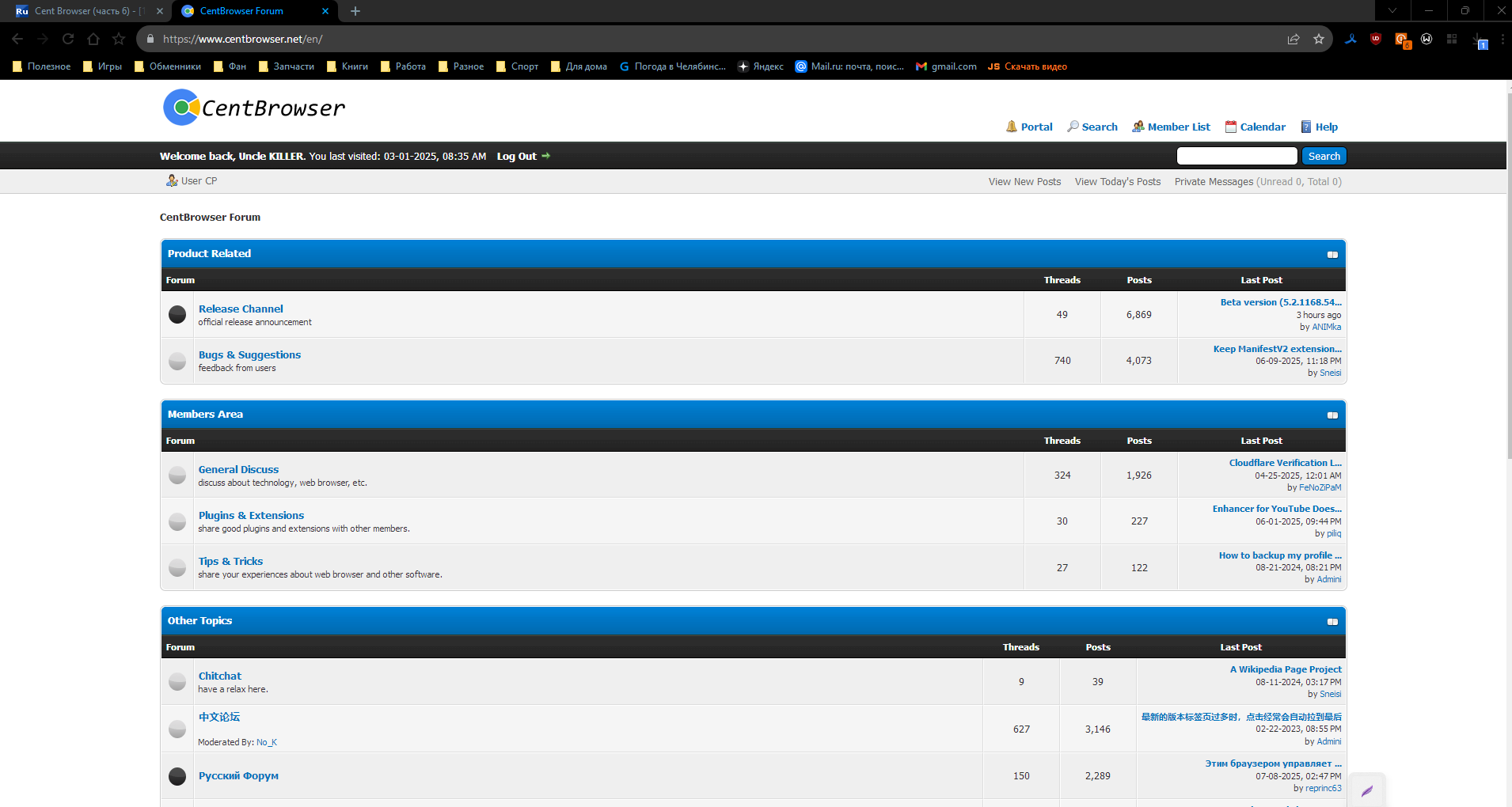Click the Log Out link
1512x807 pixels.
pos(517,157)
